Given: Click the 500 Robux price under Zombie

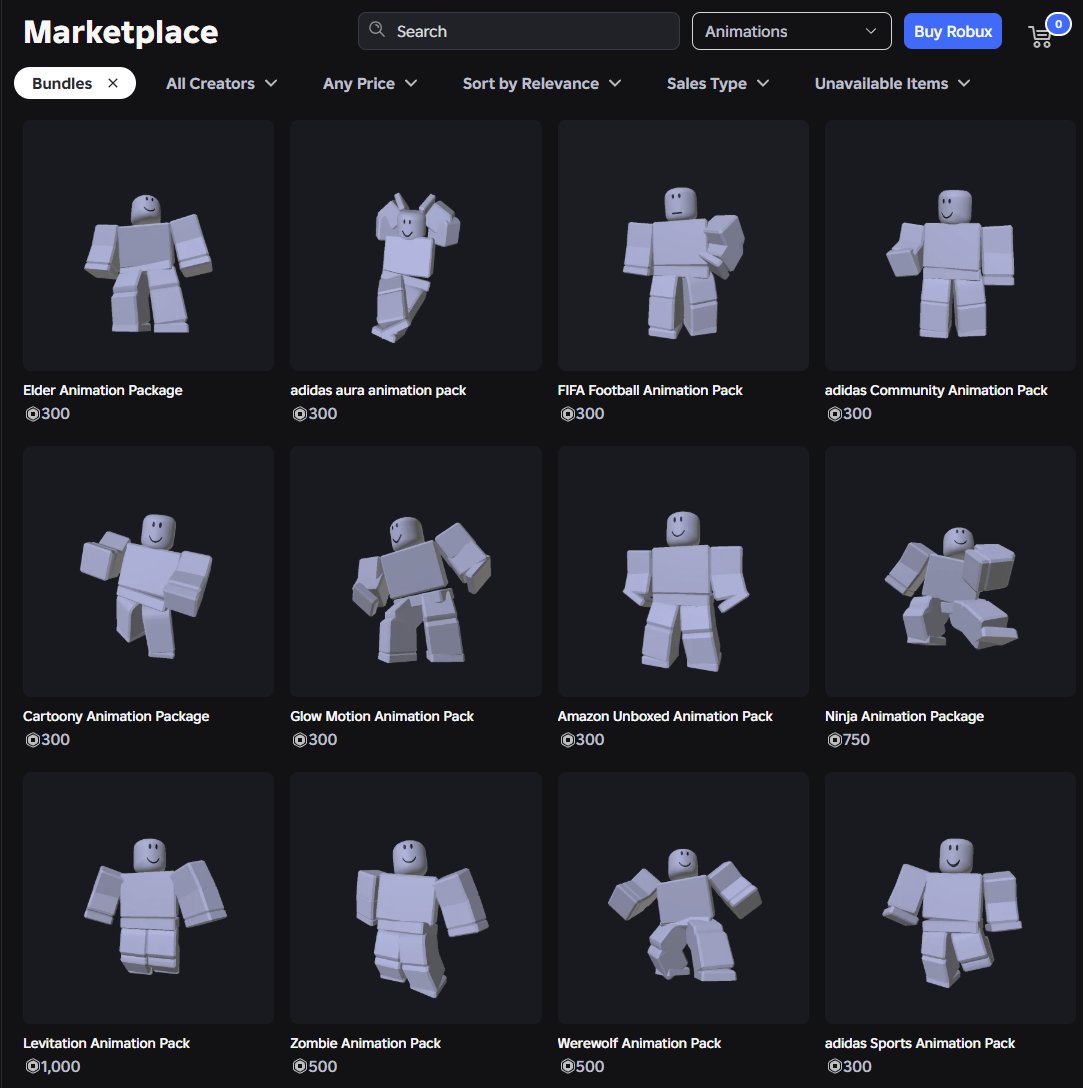Looking at the screenshot, I should (314, 1066).
